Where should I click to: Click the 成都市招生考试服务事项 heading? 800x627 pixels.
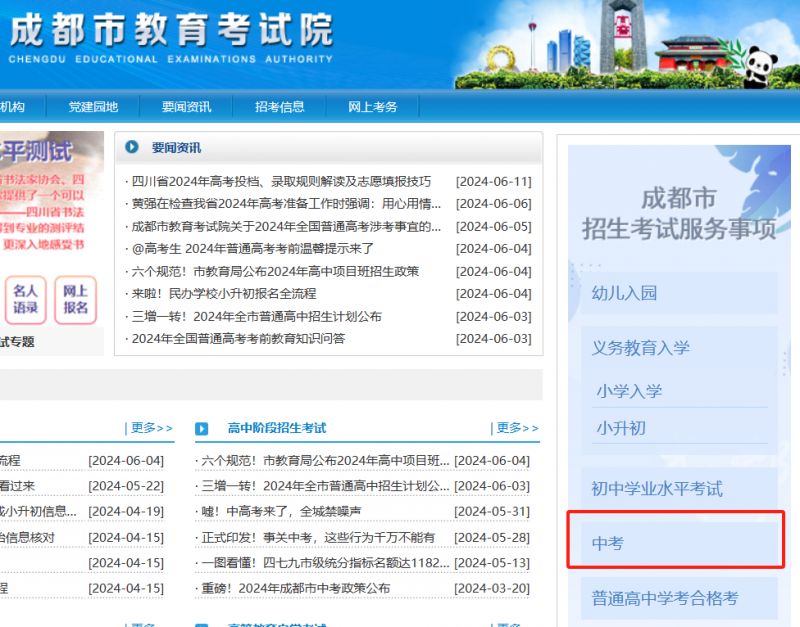(x=679, y=213)
